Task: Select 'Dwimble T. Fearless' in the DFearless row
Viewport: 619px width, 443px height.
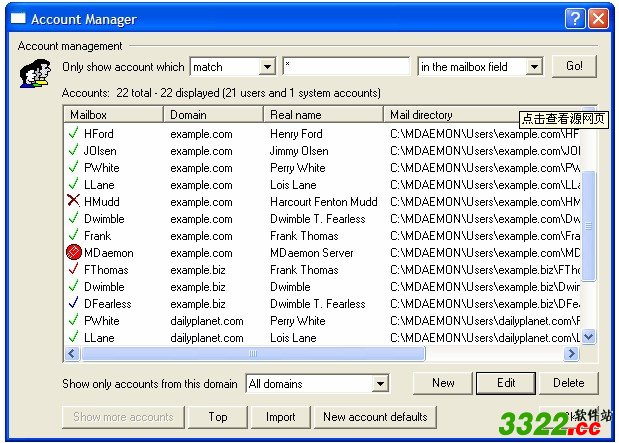Action: pyautogui.click(x=317, y=304)
